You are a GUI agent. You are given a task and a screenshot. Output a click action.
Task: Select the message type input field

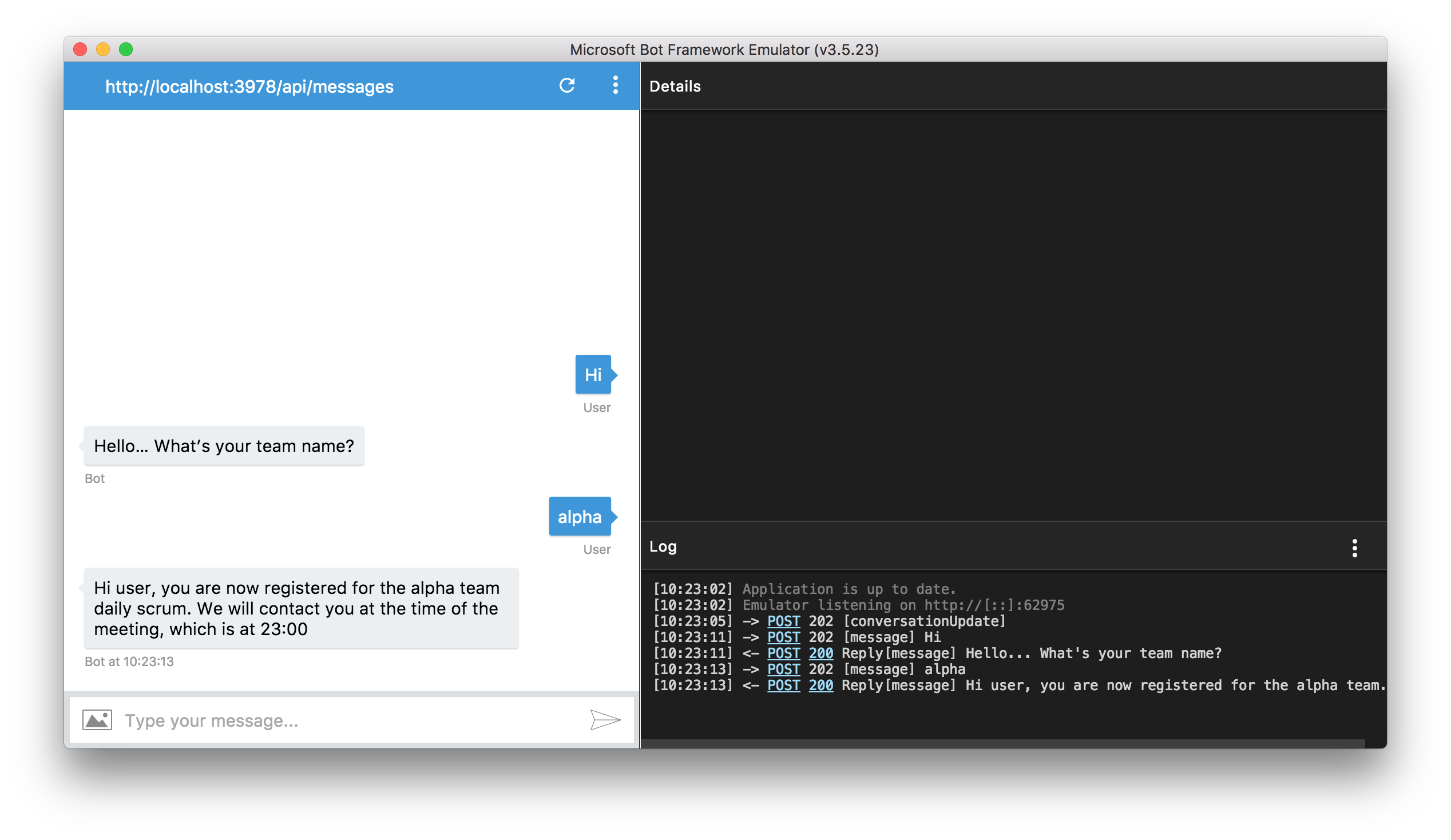click(x=351, y=720)
